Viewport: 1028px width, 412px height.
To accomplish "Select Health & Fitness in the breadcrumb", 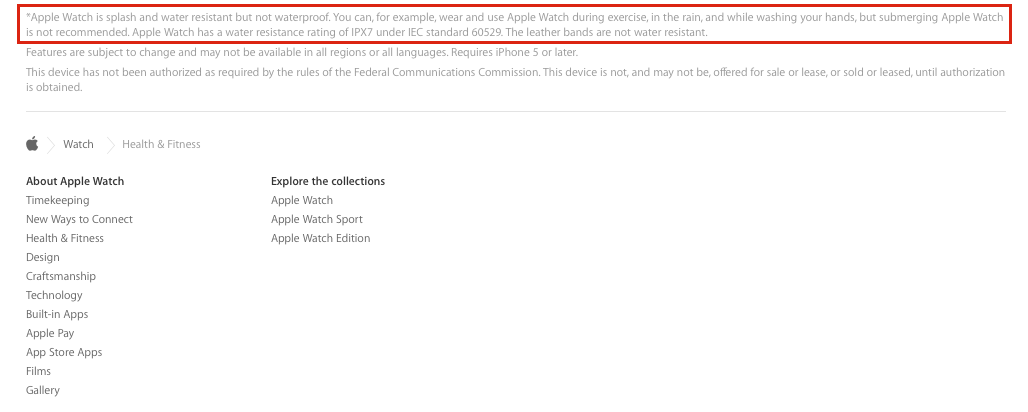I will tap(161, 144).
